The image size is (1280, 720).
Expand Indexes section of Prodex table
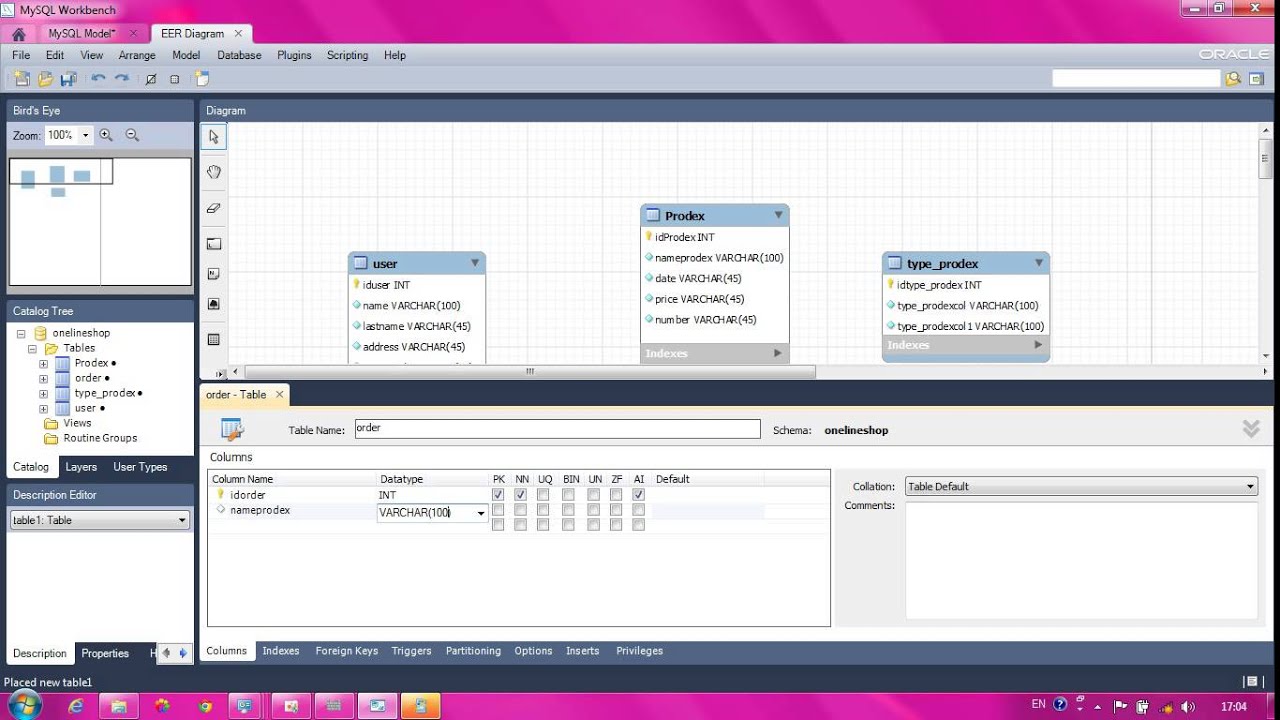[778, 353]
